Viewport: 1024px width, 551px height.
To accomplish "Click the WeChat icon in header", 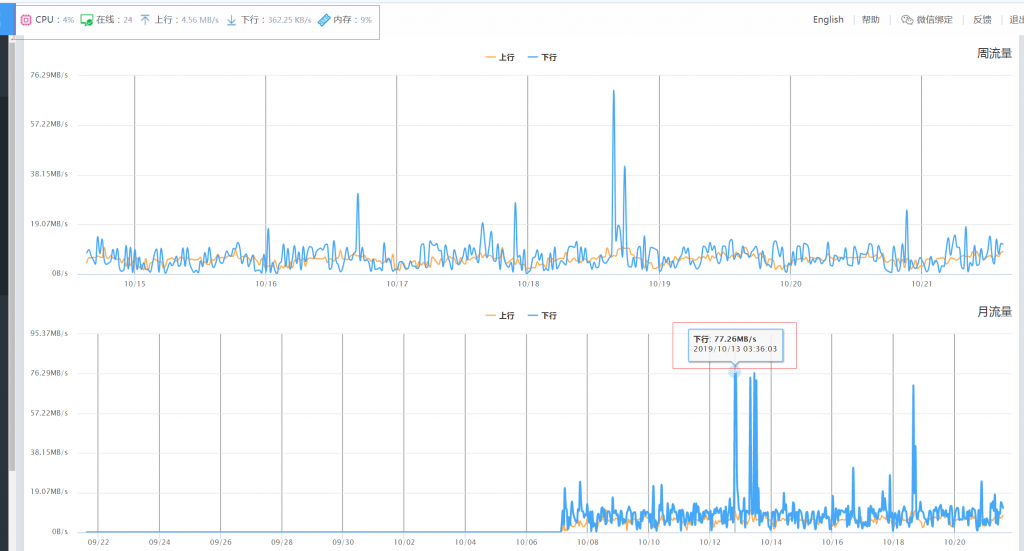I will pos(906,20).
